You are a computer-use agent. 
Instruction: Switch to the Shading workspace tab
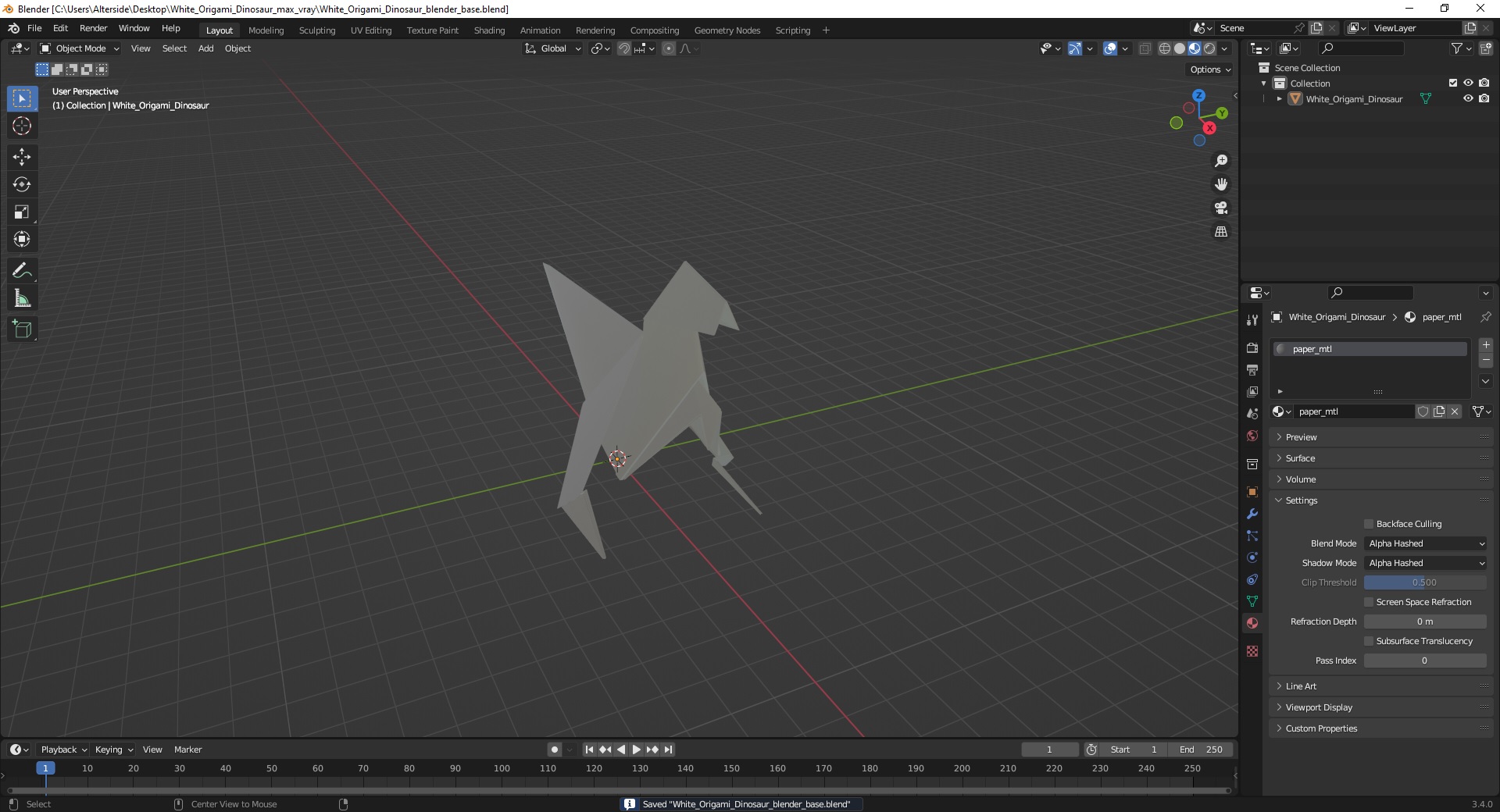489,30
